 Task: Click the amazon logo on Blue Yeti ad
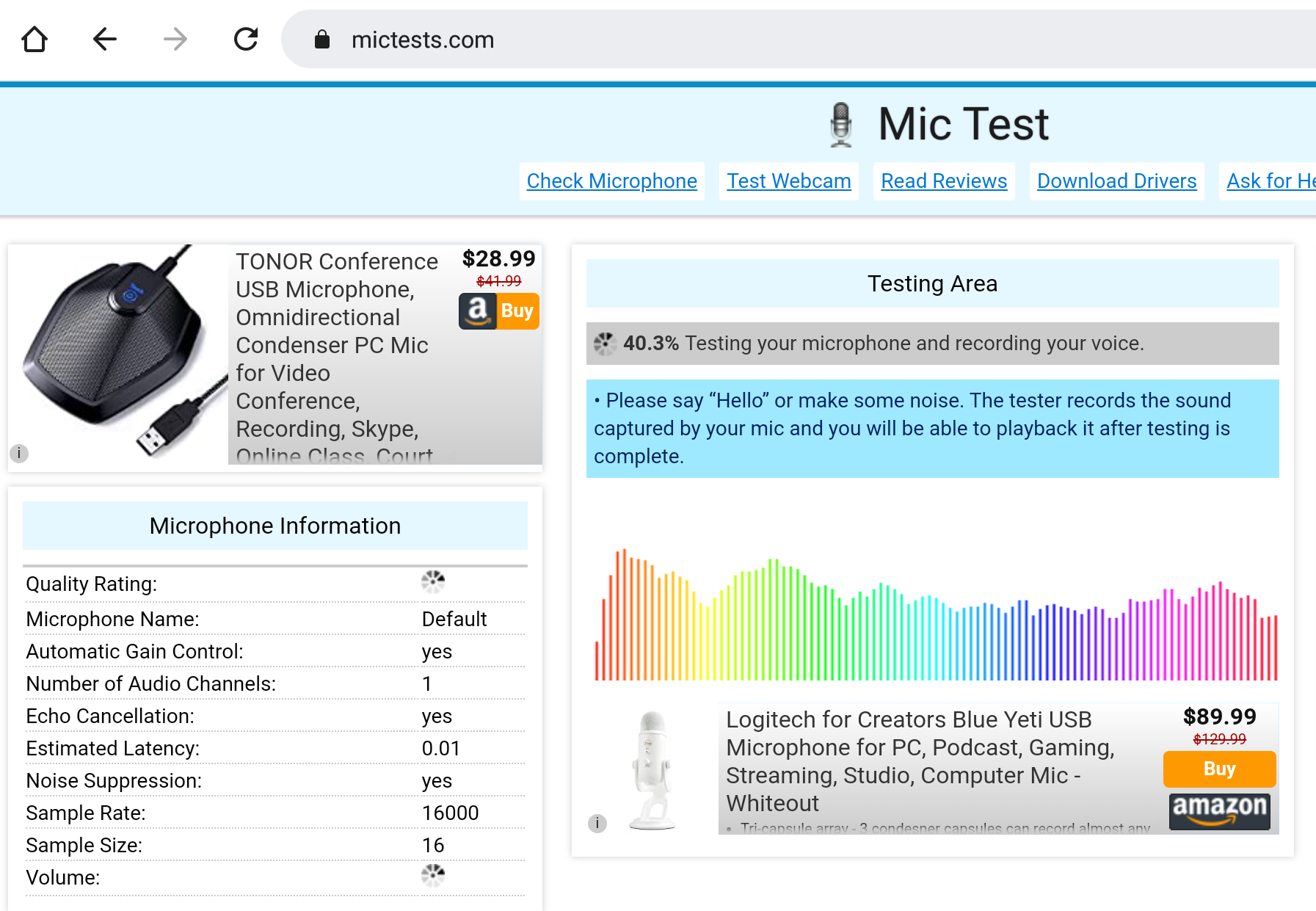(1220, 810)
